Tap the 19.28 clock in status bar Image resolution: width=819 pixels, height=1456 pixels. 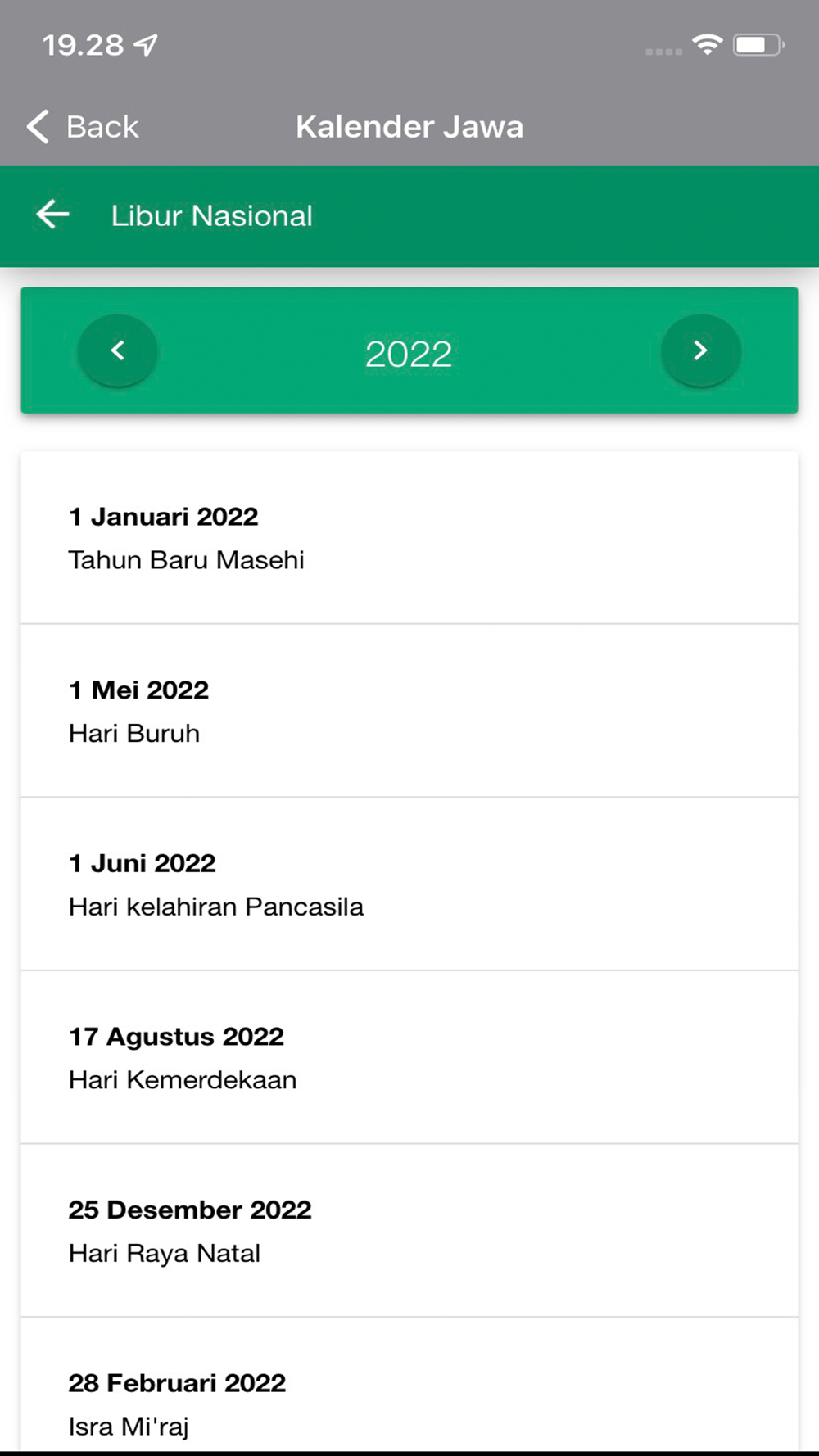[x=83, y=45]
